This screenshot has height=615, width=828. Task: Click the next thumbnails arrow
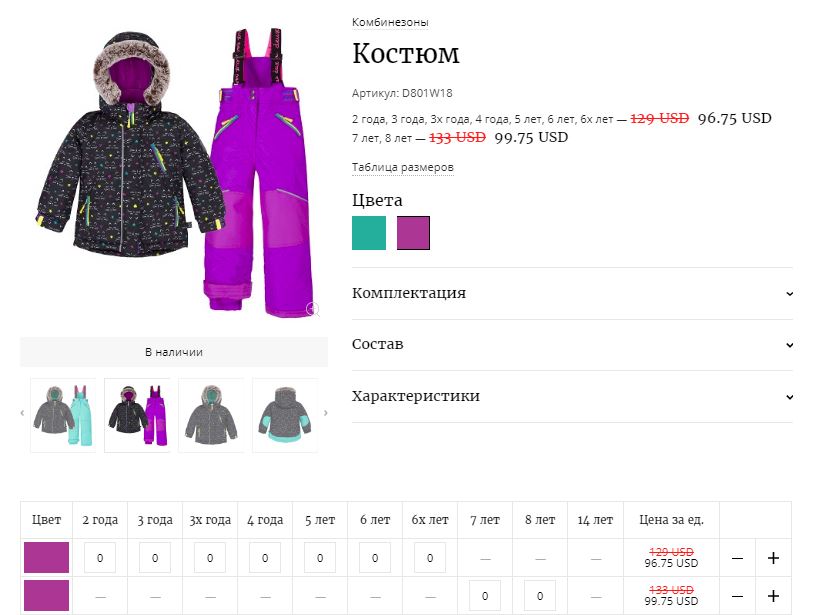pos(325,413)
